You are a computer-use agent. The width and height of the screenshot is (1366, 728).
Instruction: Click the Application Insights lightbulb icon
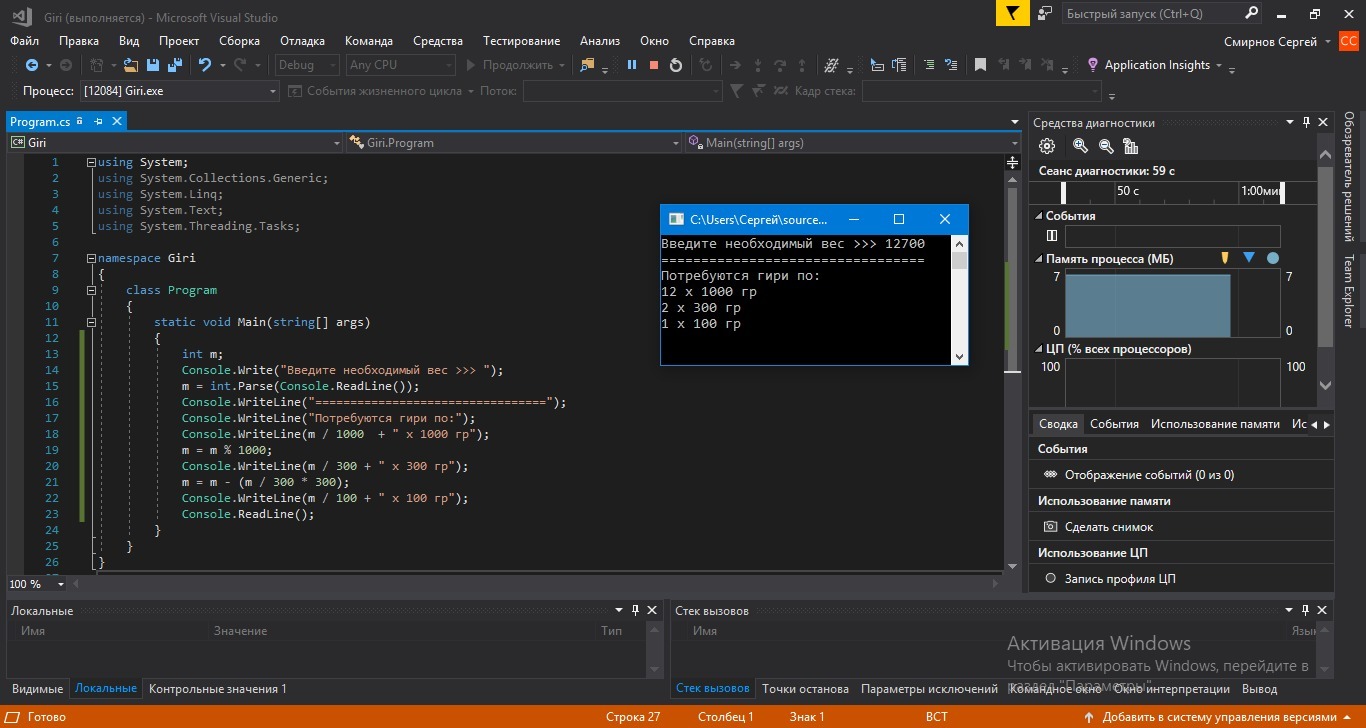1093,65
